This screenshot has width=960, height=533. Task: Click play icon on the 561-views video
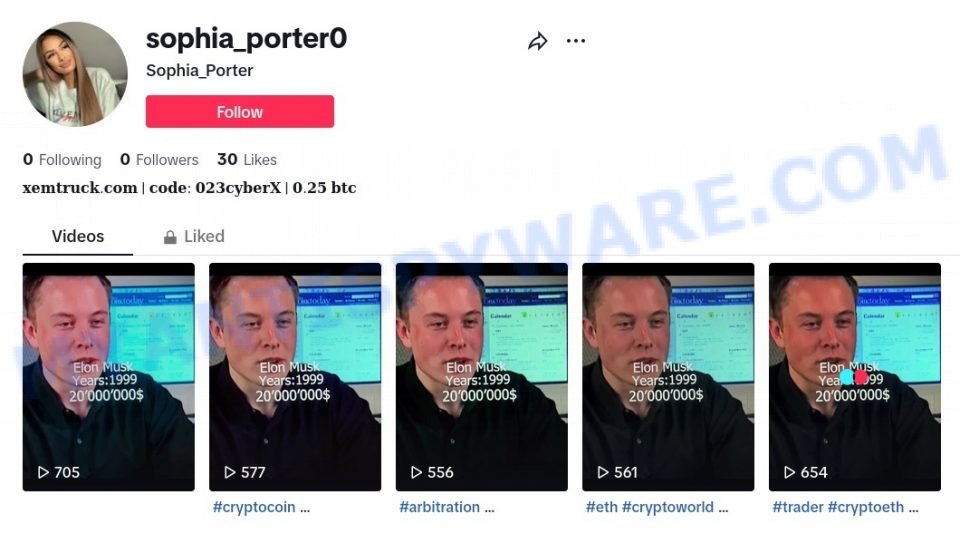coord(603,472)
